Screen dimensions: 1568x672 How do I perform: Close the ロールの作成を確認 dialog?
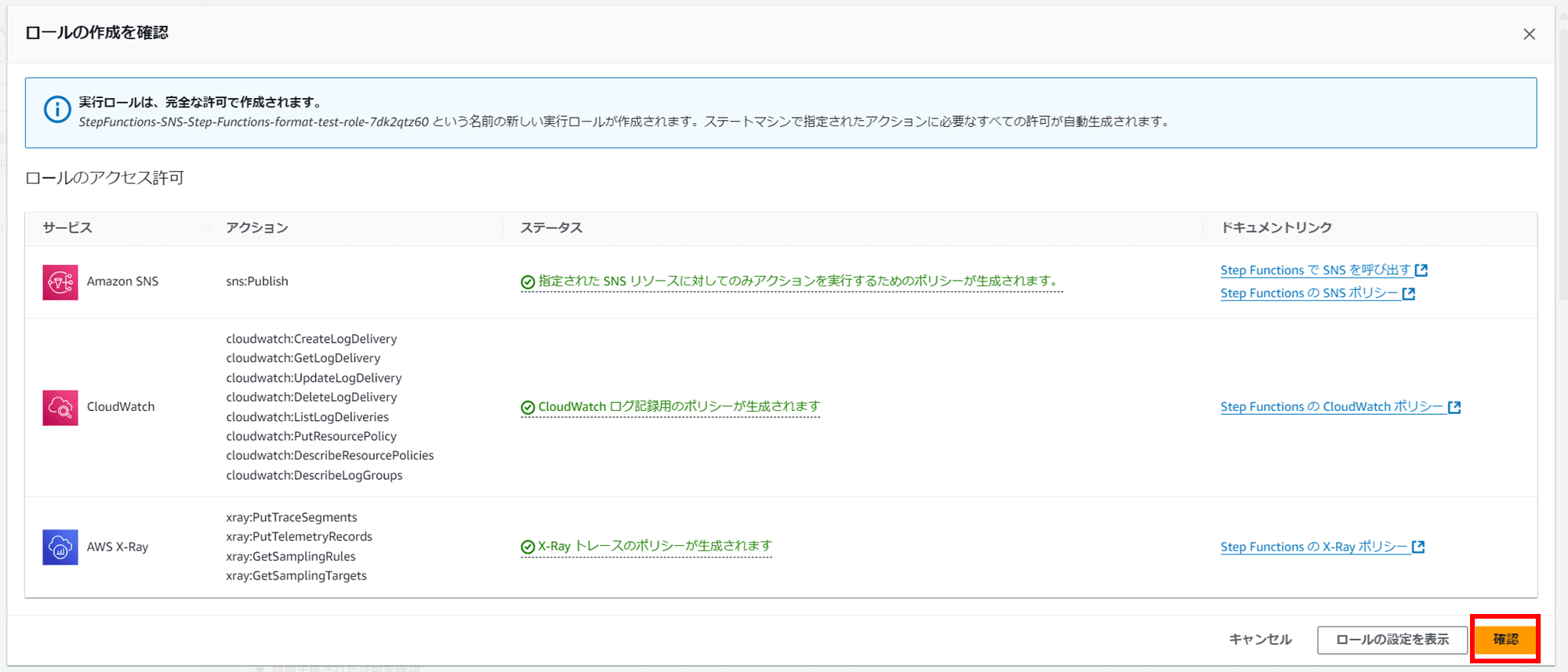[1529, 34]
